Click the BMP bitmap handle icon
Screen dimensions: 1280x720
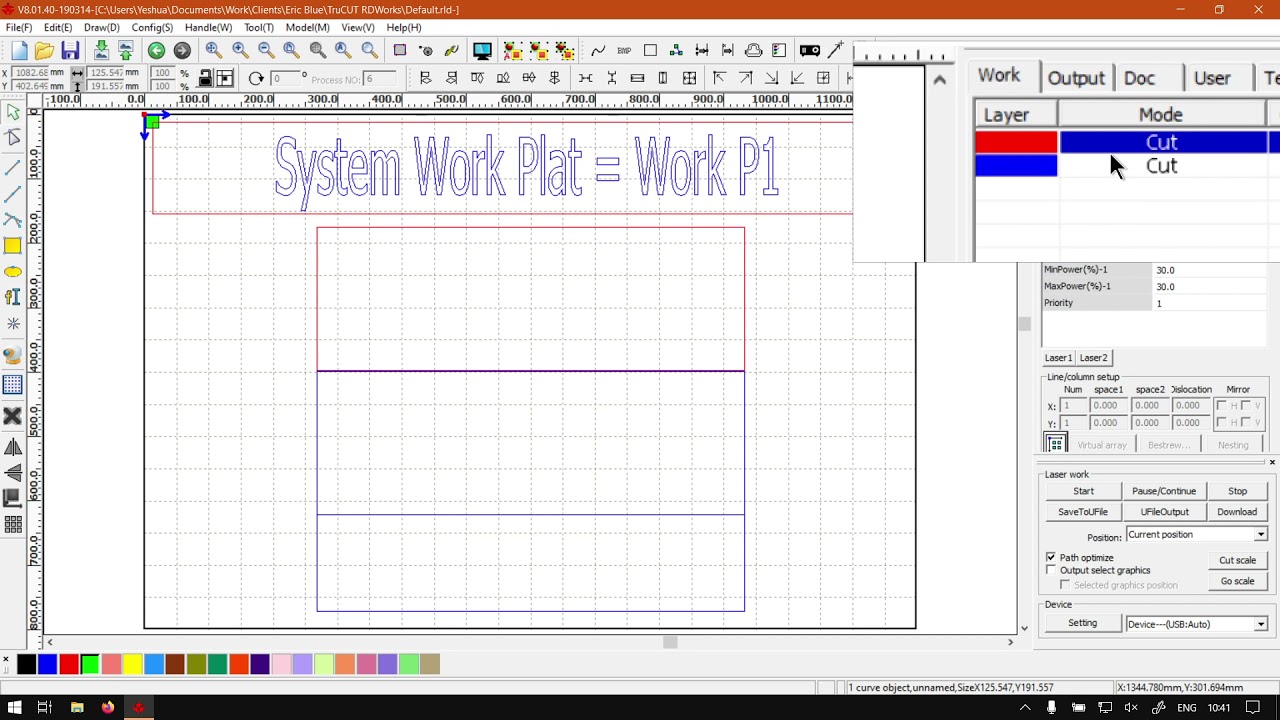pyautogui.click(x=624, y=51)
